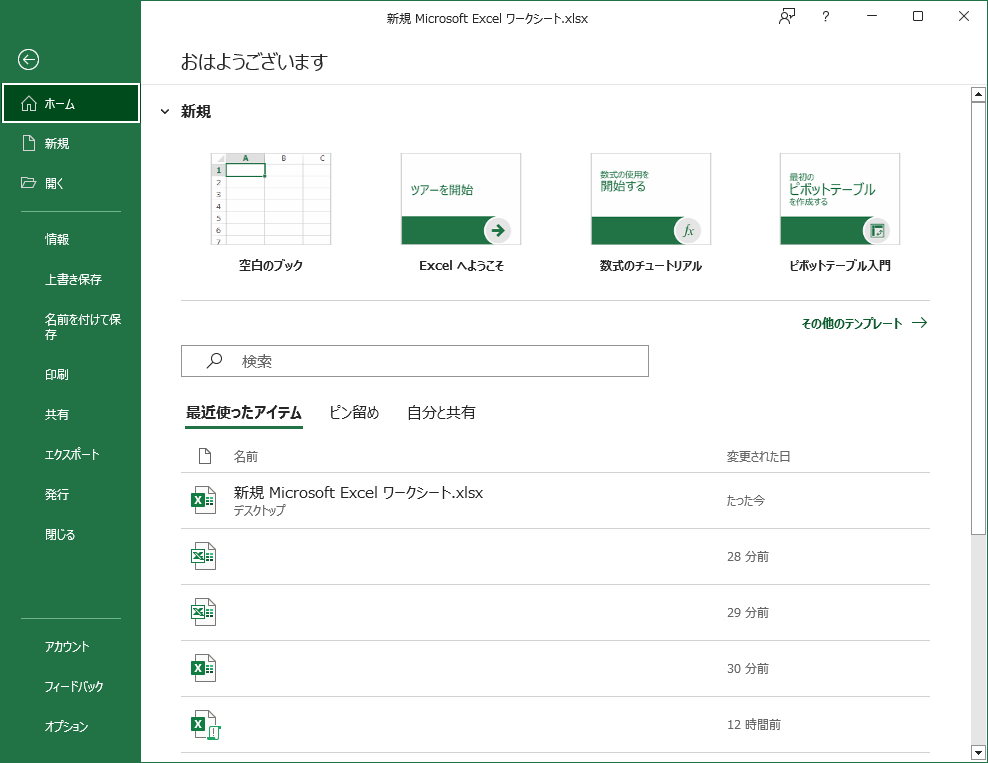Click the back arrow circle icon
The height and width of the screenshot is (763, 988).
point(28,60)
